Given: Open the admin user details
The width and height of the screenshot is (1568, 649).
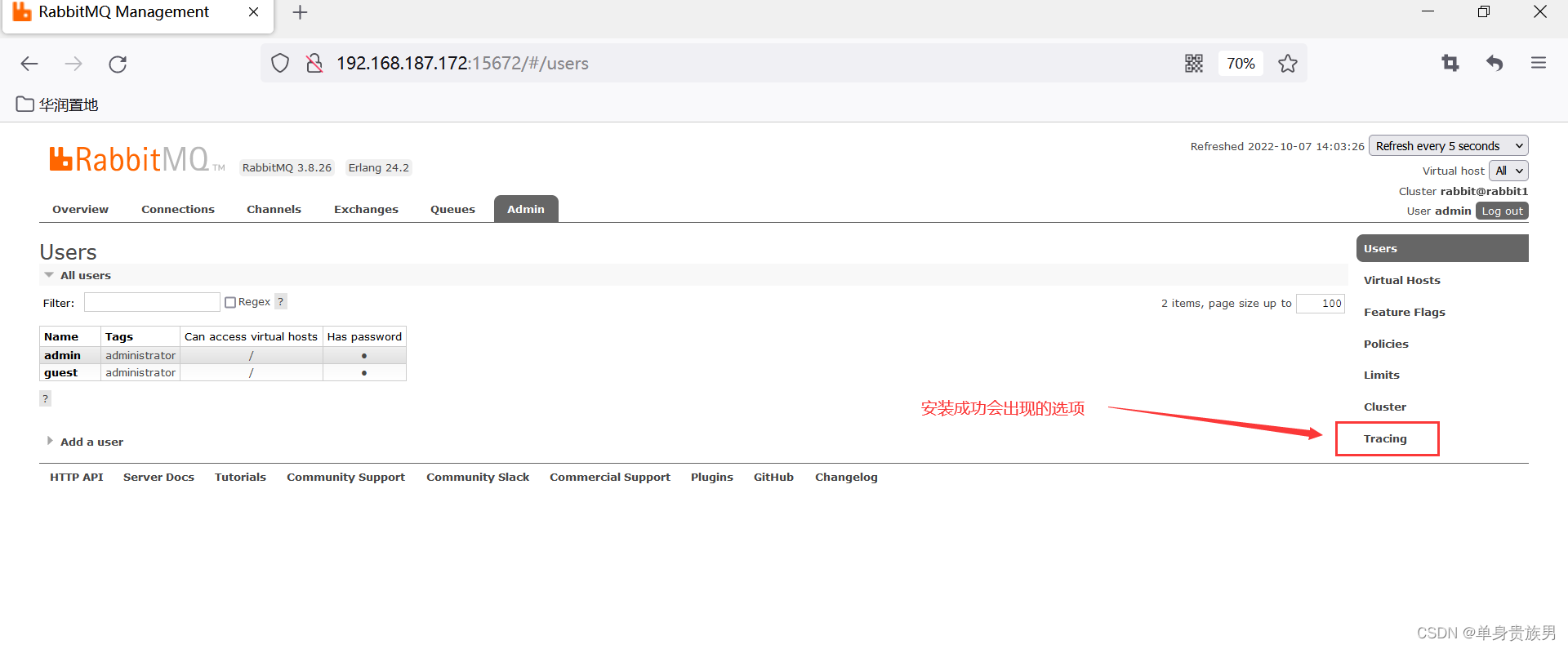Looking at the screenshot, I should tap(62, 355).
